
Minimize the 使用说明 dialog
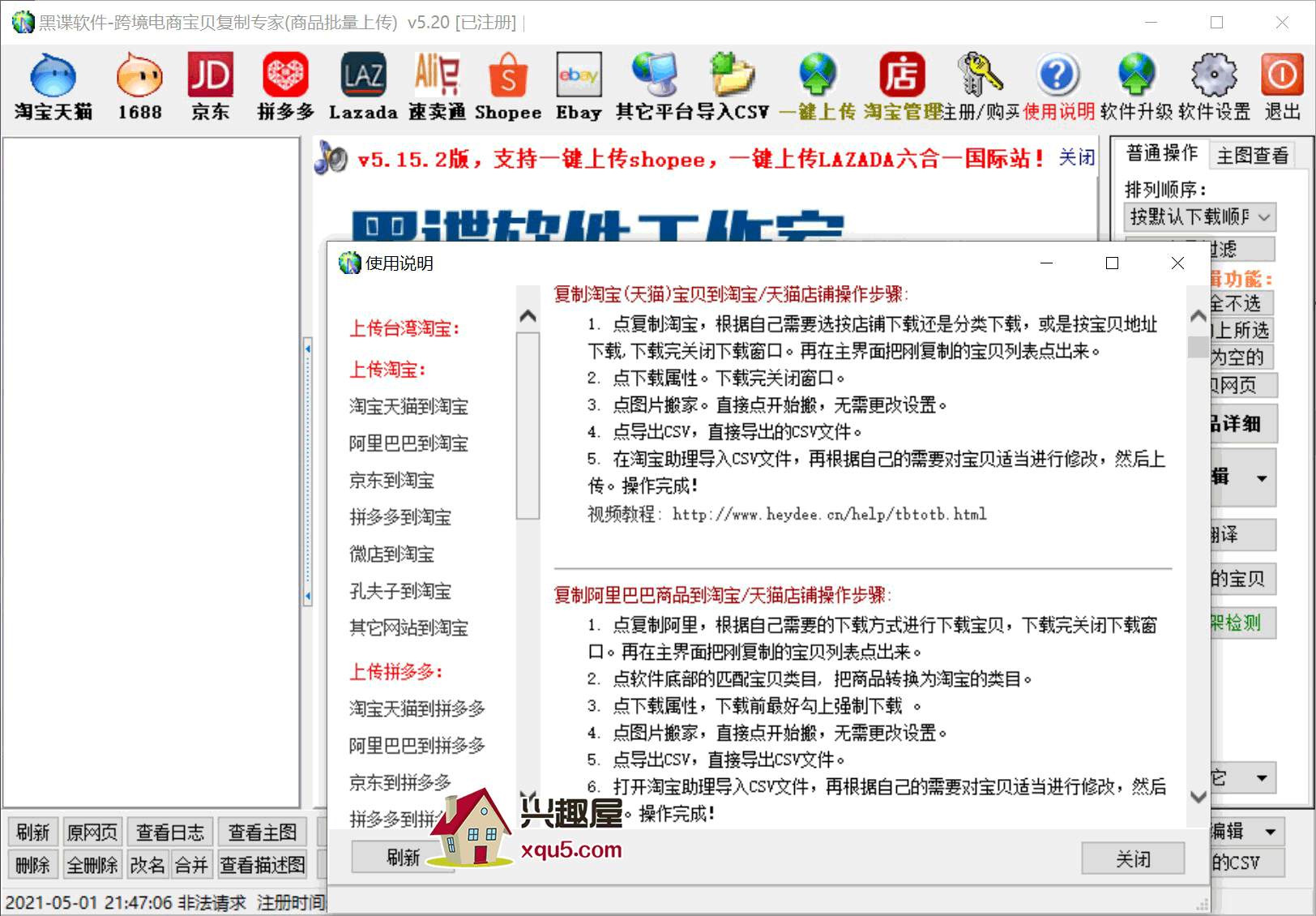[1046, 263]
